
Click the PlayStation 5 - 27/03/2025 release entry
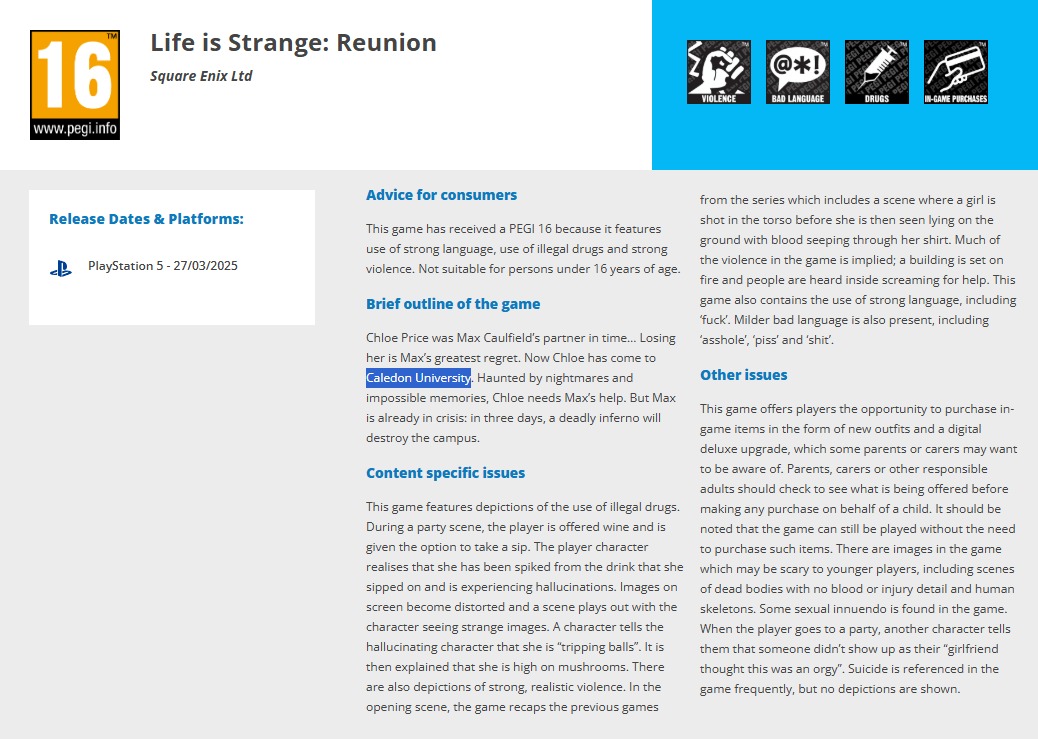163,266
